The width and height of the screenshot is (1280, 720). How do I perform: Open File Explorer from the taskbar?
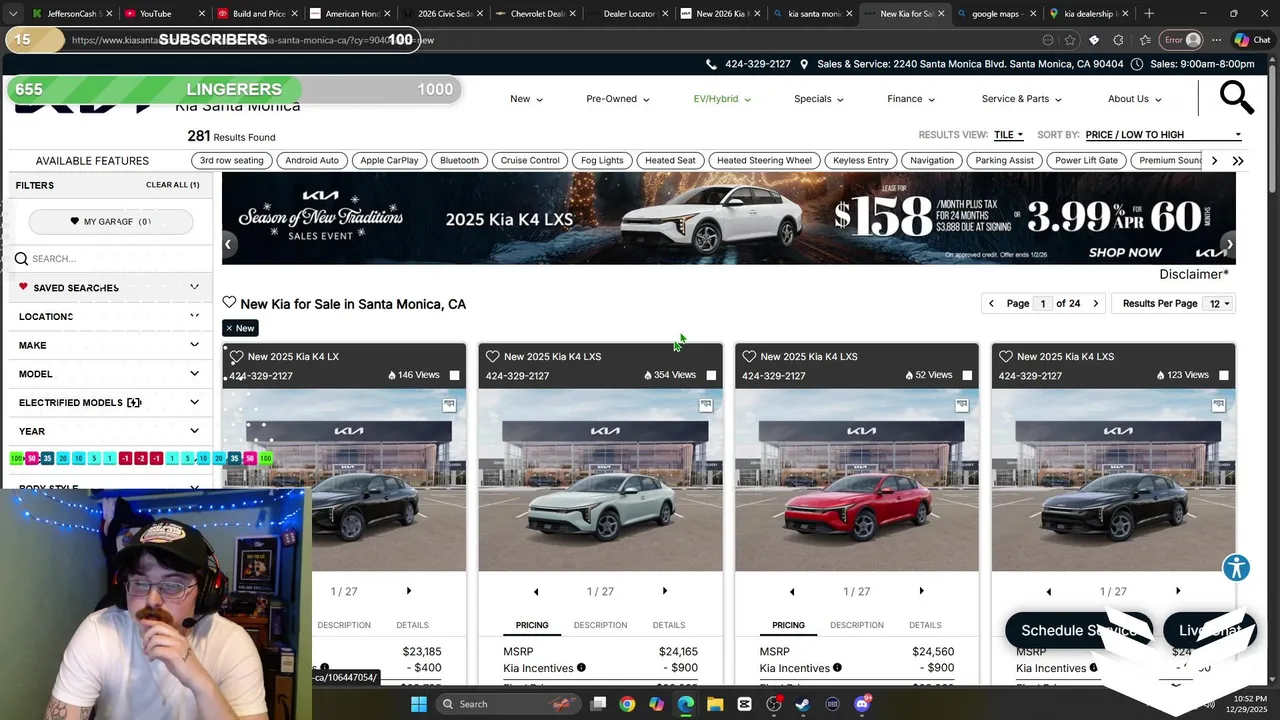(x=715, y=704)
